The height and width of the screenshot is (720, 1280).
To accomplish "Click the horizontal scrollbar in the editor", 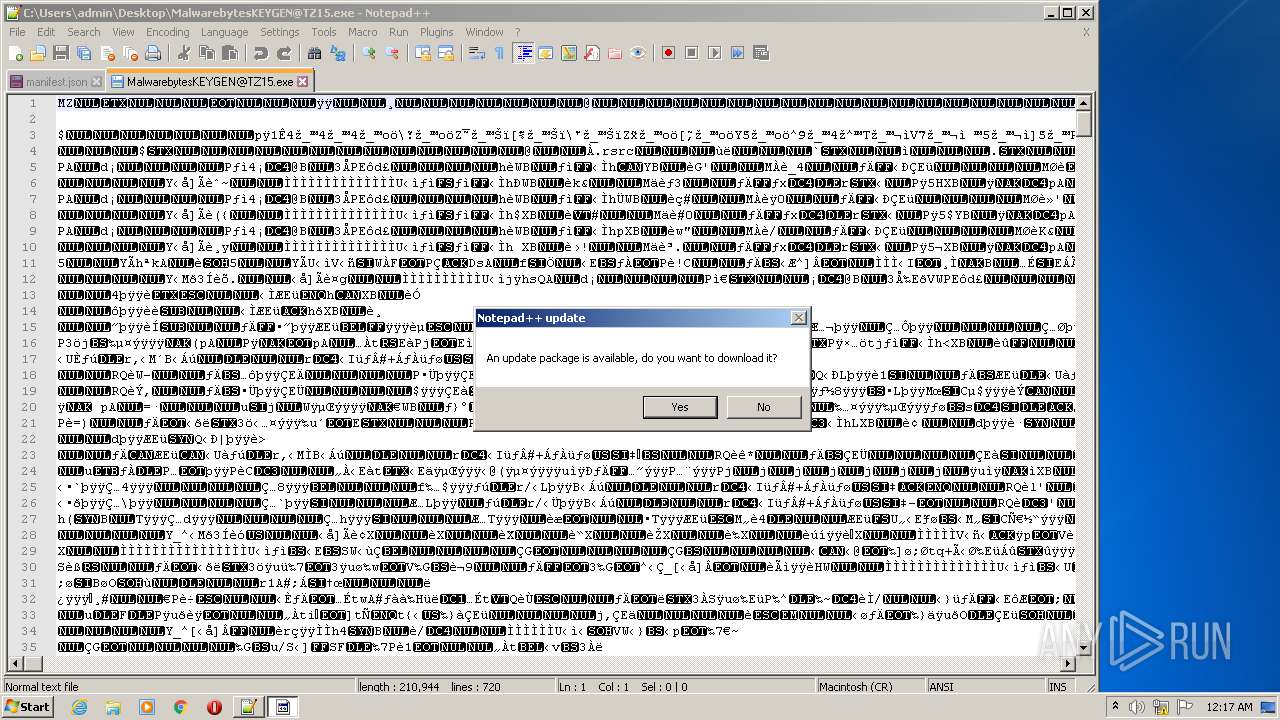I will [541, 664].
